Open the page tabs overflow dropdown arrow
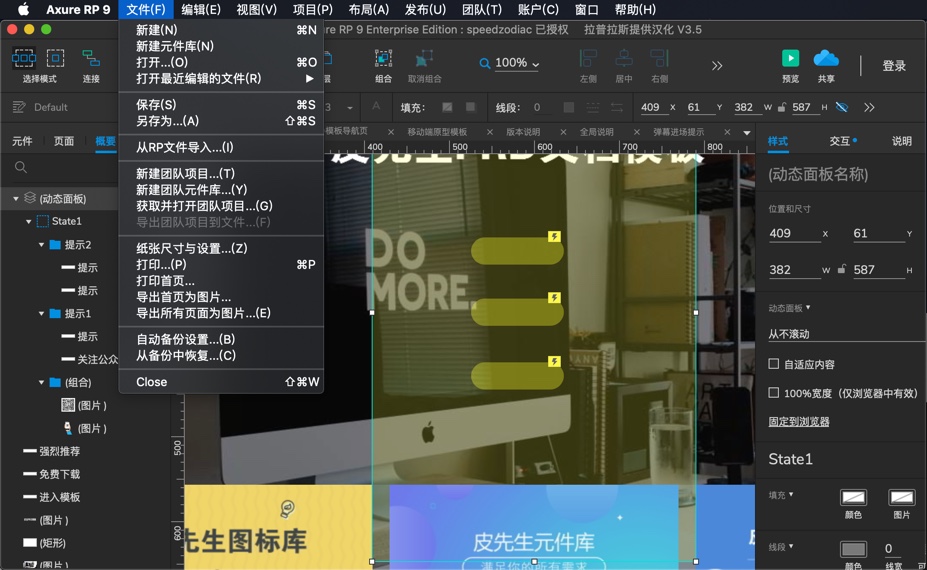Screen dimensions: 927x570 747,132
